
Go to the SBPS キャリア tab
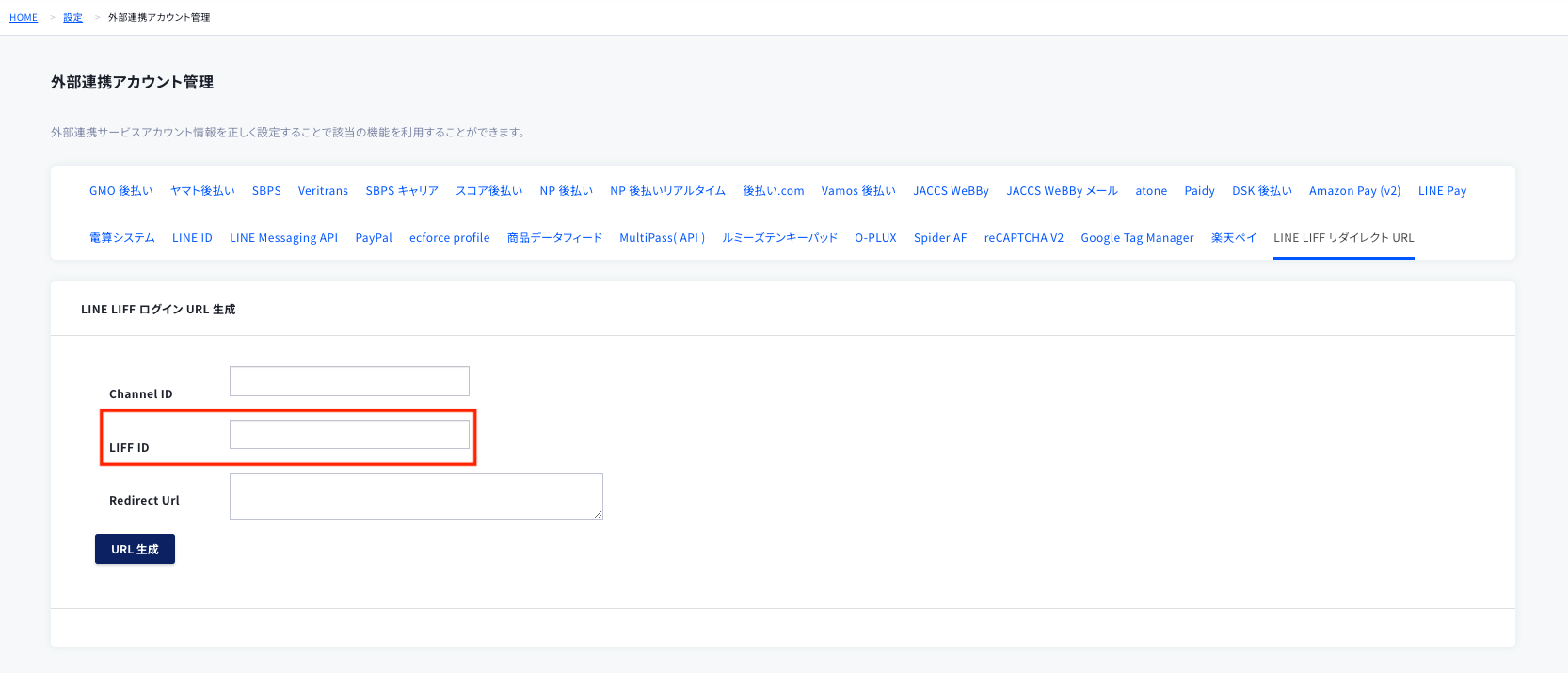click(x=402, y=191)
